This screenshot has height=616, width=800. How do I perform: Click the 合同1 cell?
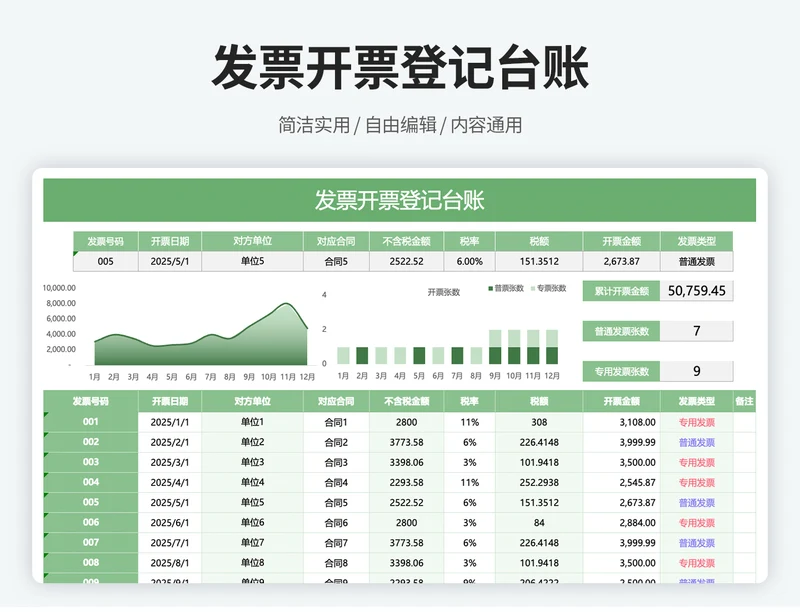[x=336, y=422]
